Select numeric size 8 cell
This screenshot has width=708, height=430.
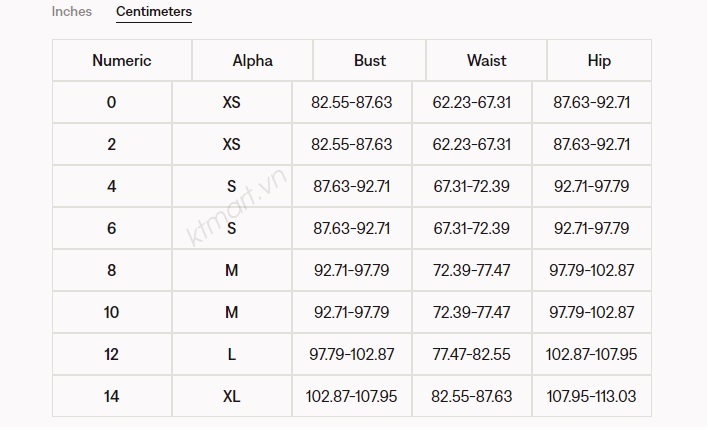111,270
